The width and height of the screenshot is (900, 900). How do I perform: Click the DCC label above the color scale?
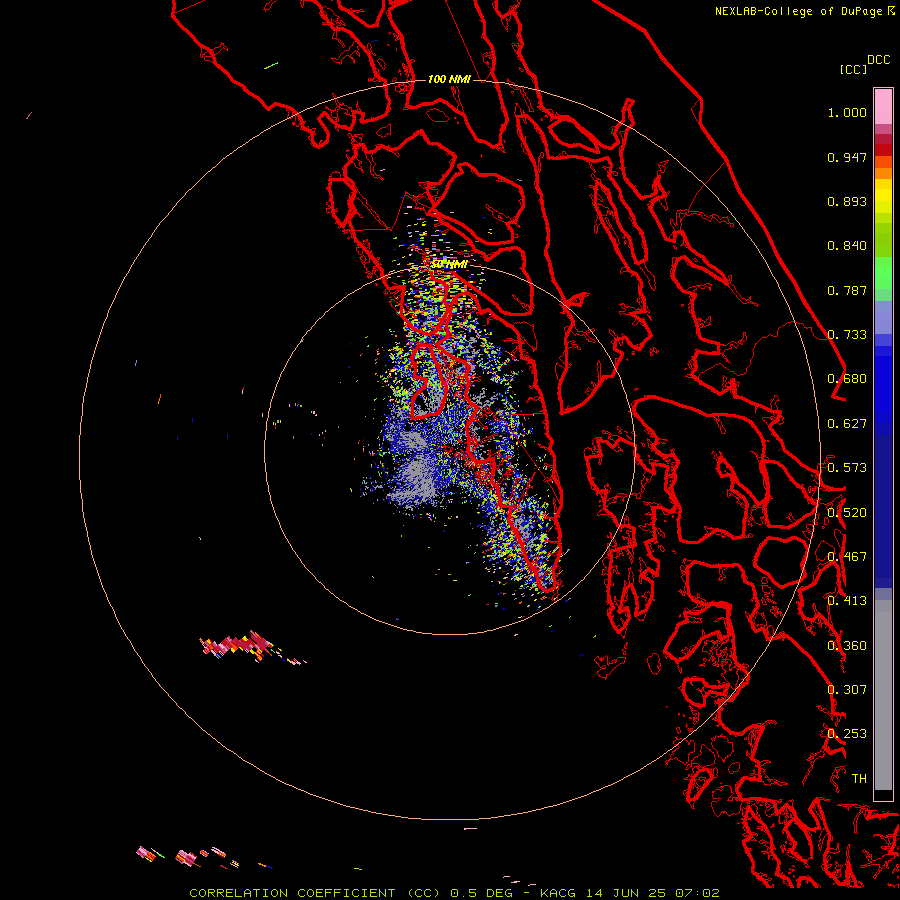click(x=879, y=60)
